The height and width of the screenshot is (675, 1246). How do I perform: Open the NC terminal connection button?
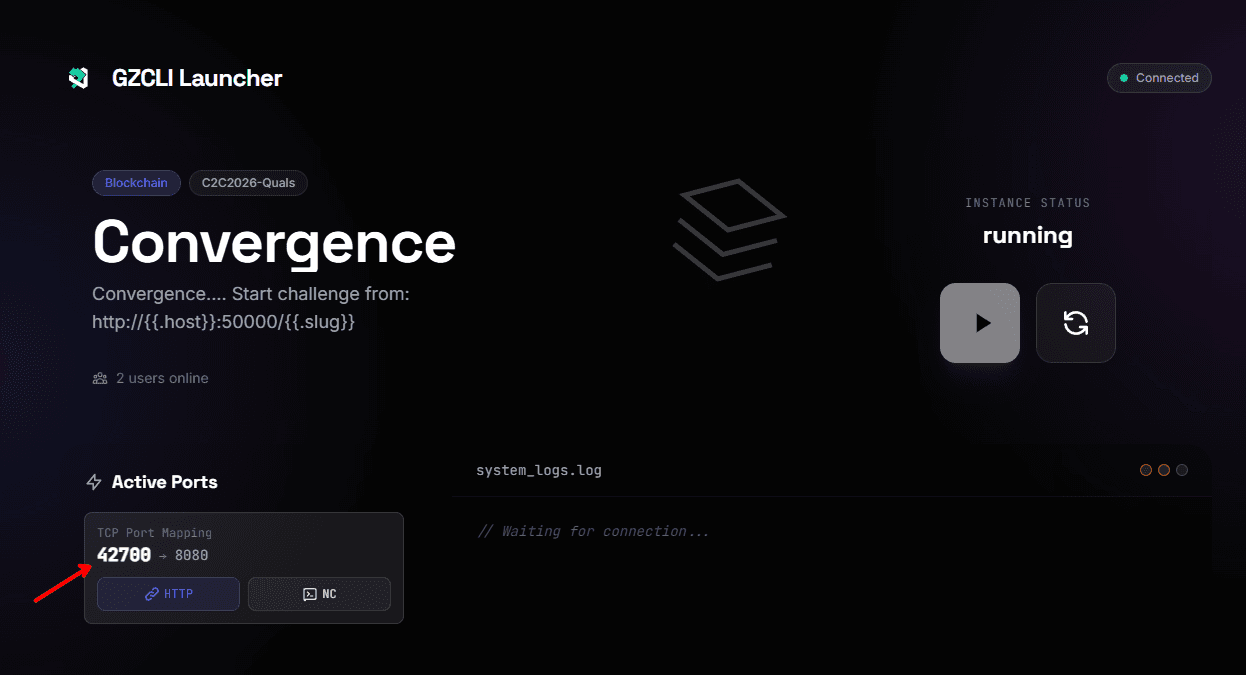coord(319,594)
